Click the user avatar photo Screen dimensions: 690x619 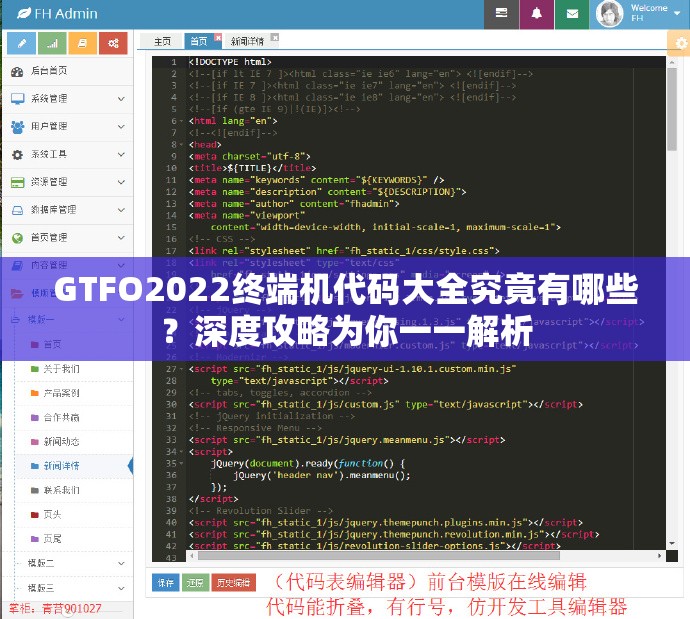pyautogui.click(x=609, y=14)
